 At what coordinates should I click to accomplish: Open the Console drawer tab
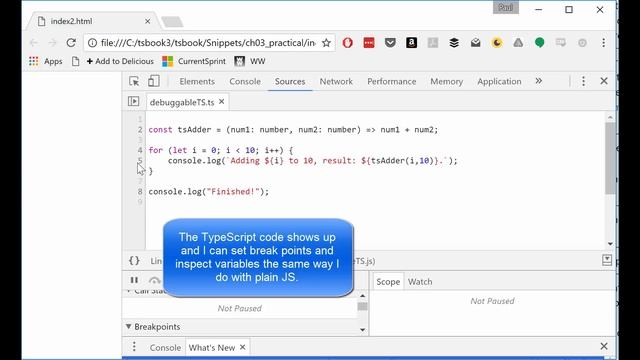[x=165, y=347]
